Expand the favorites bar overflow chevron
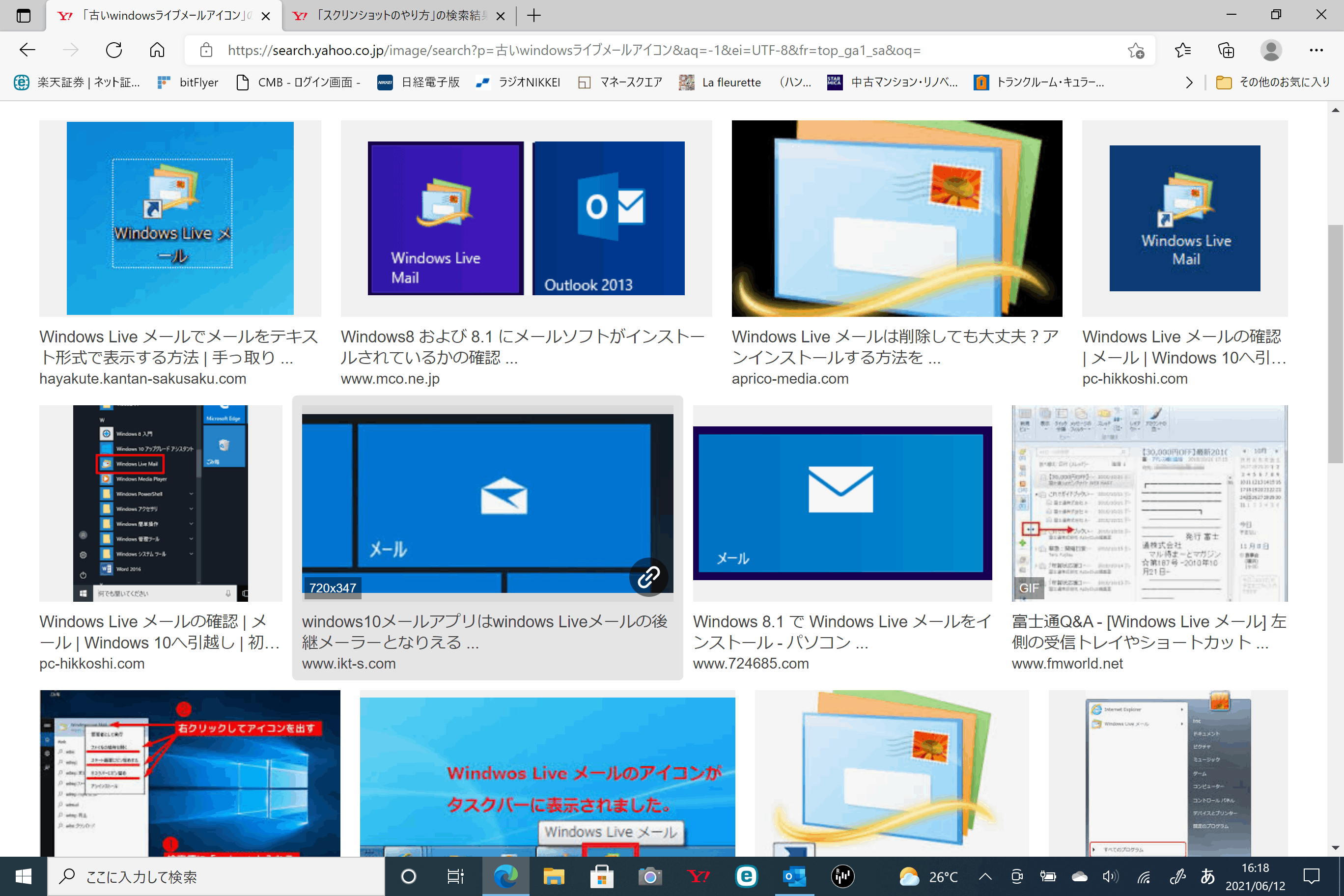1344x896 pixels. click(x=1189, y=83)
